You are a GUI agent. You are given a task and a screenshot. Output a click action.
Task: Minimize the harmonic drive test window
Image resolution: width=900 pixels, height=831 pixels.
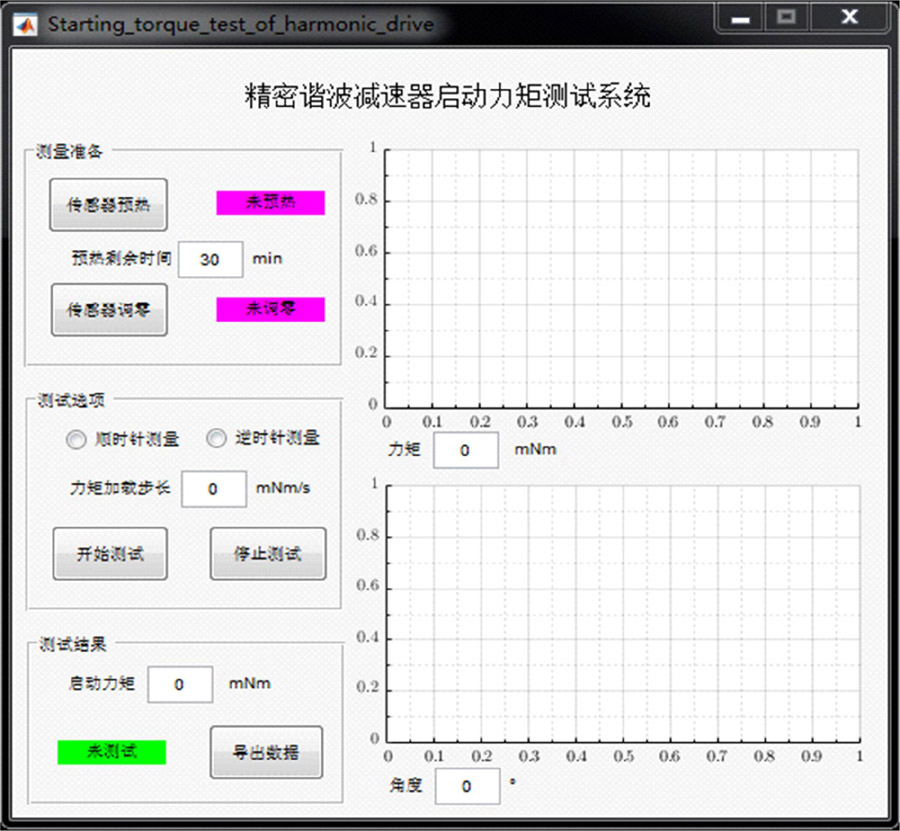coord(739,18)
